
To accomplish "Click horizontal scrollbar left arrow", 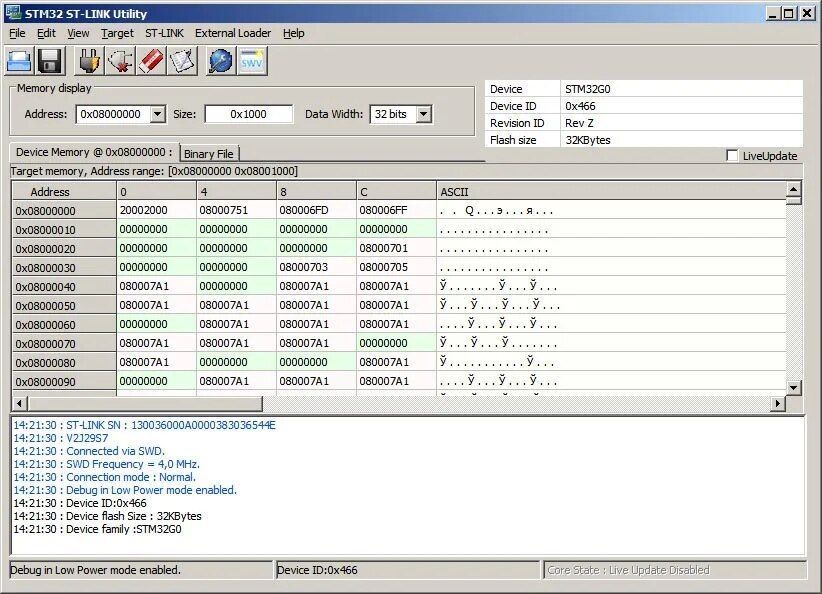I will coord(19,403).
